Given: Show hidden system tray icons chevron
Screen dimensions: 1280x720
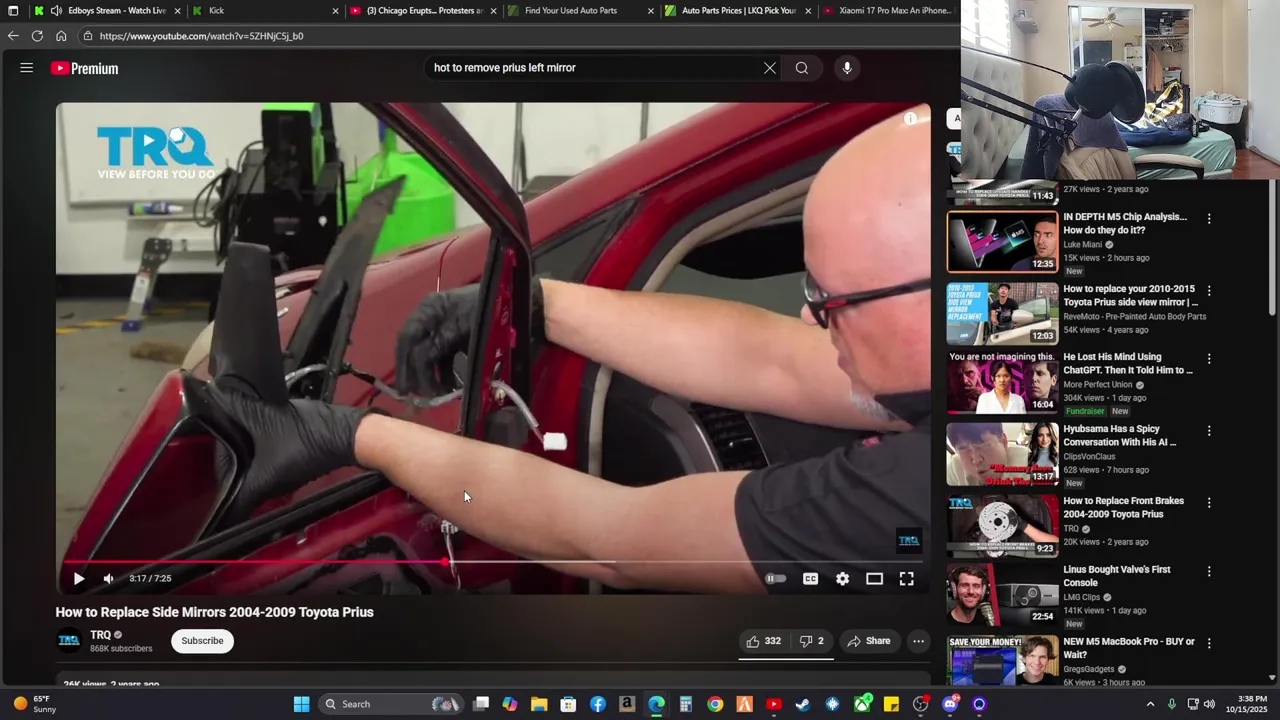Looking at the screenshot, I should (1150, 704).
